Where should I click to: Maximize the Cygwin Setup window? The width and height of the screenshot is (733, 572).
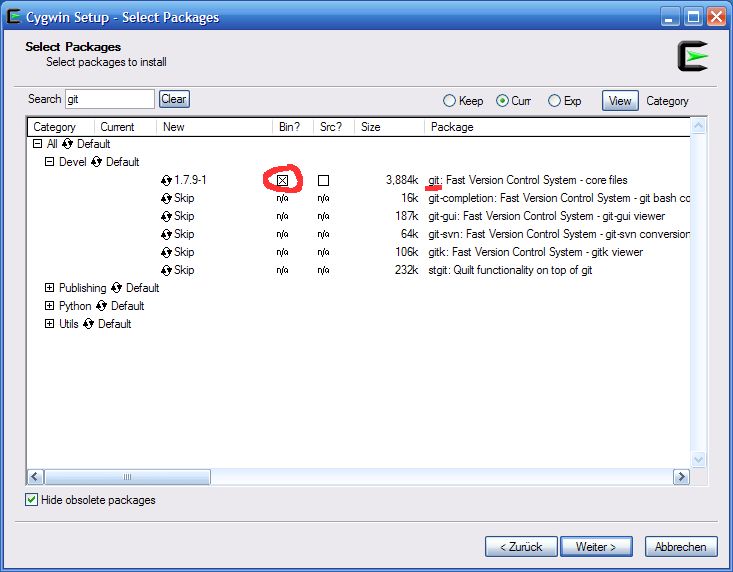click(693, 18)
